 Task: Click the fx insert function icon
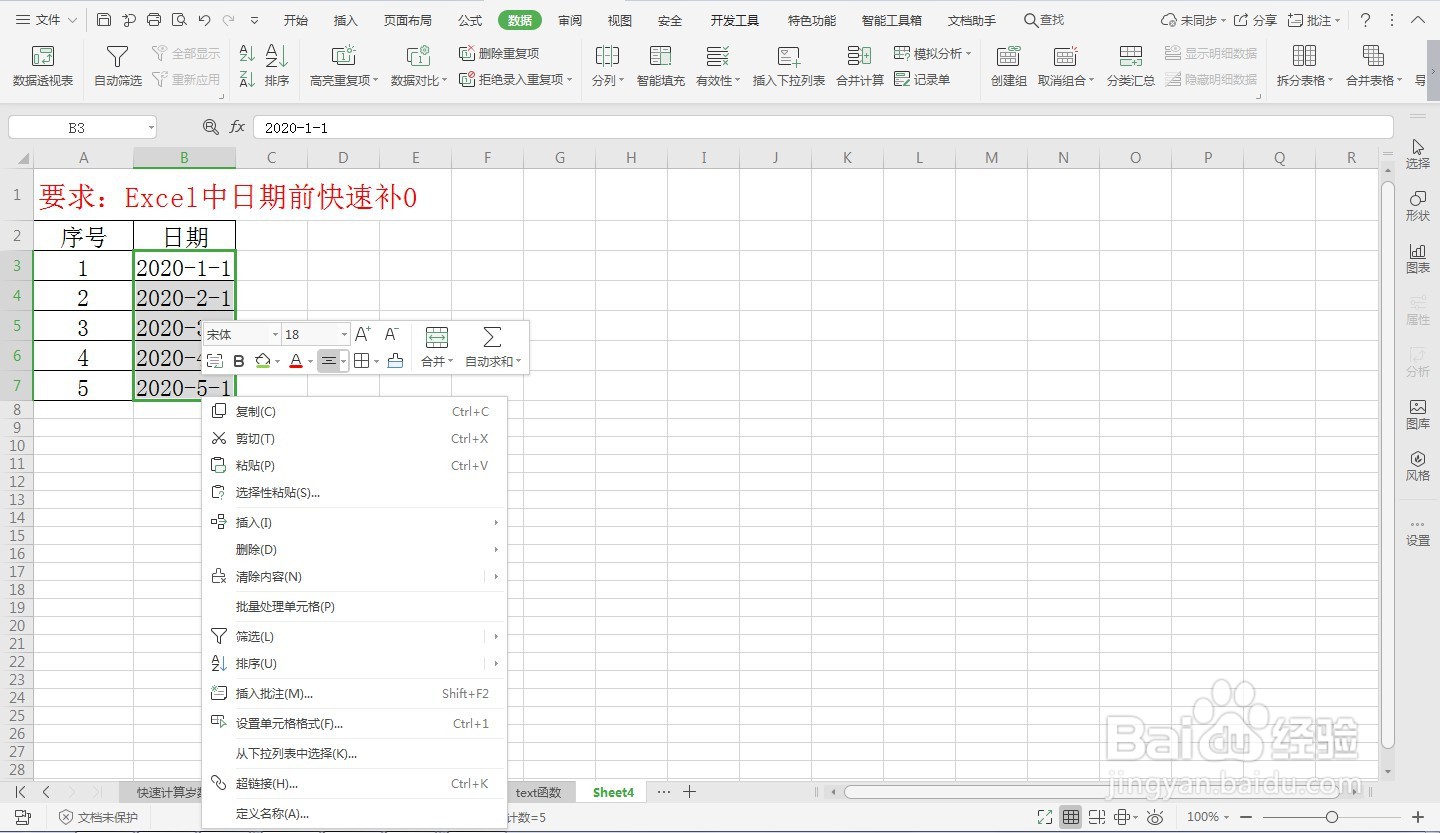point(237,127)
